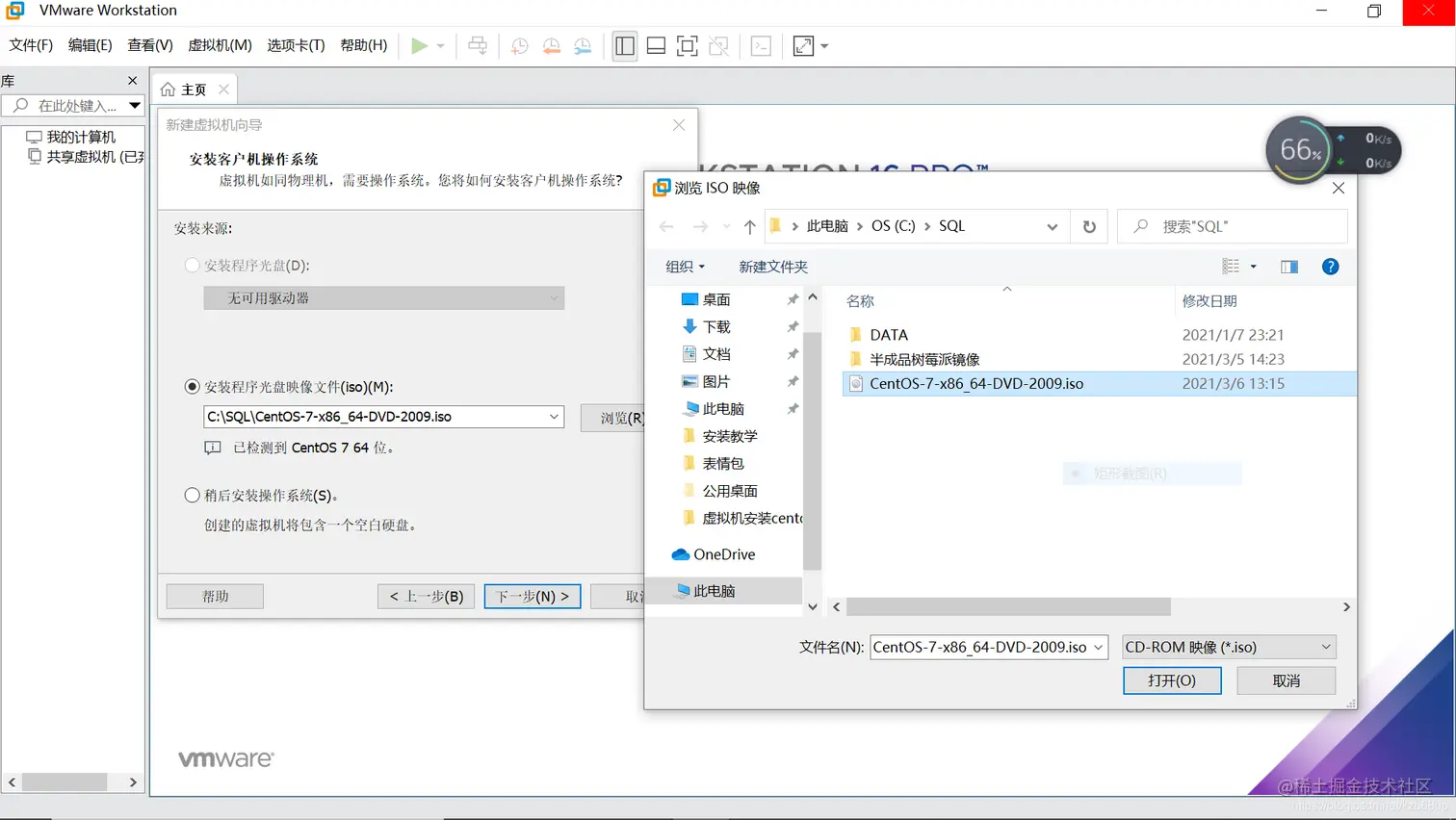This screenshot has height=820, width=1456.
Task: Click the change view layout icon
Action: pyautogui.click(x=1231, y=267)
